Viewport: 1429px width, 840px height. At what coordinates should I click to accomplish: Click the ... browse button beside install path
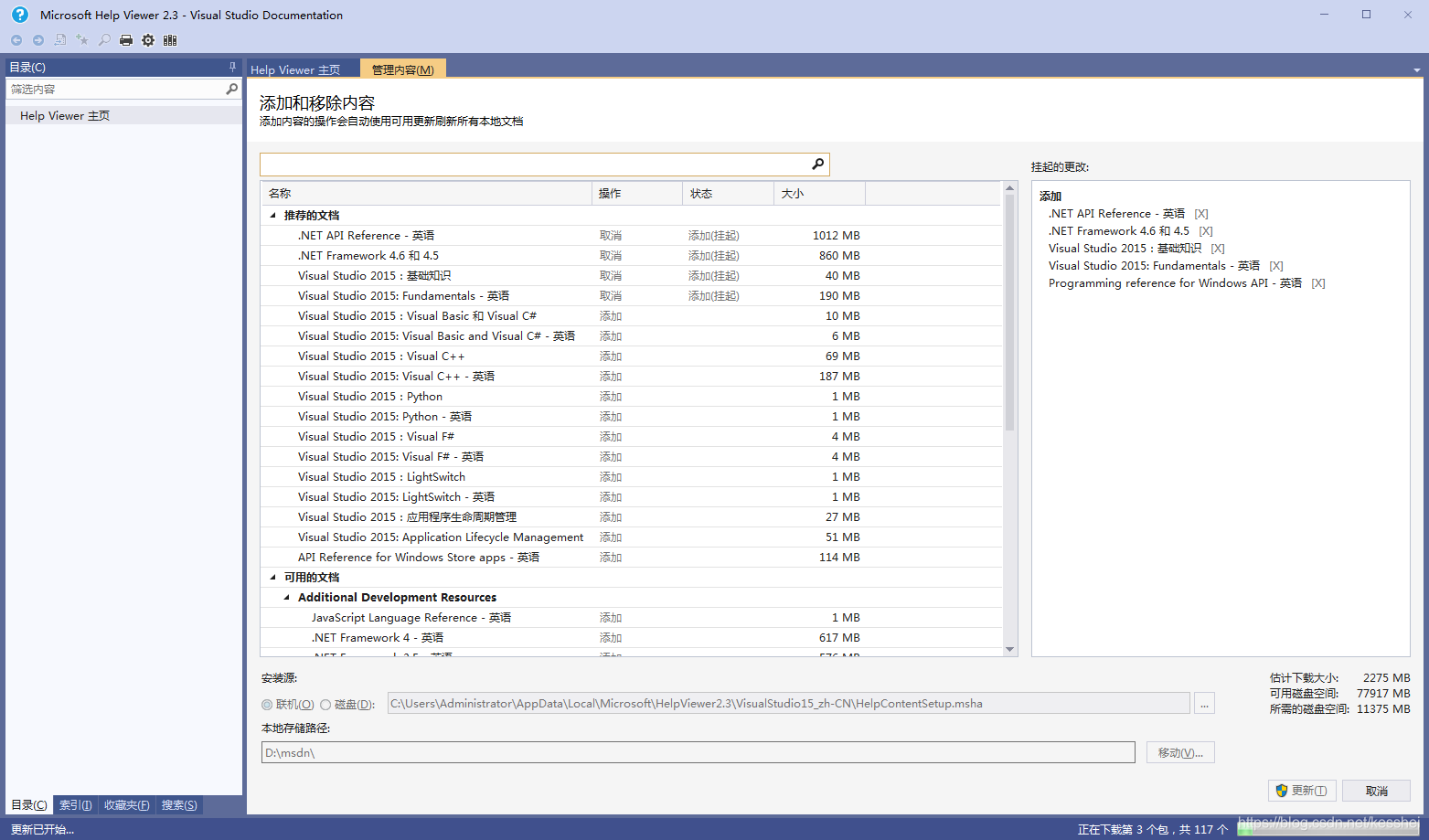pos(1204,703)
